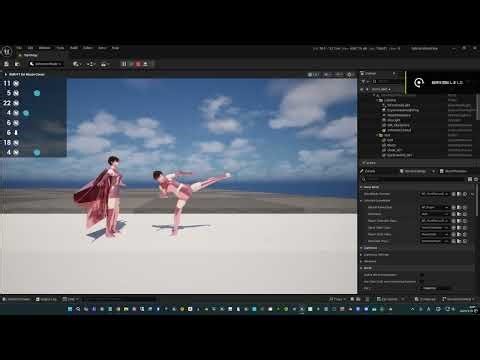Click the Outliner vertical scrollbar

coord(478,107)
